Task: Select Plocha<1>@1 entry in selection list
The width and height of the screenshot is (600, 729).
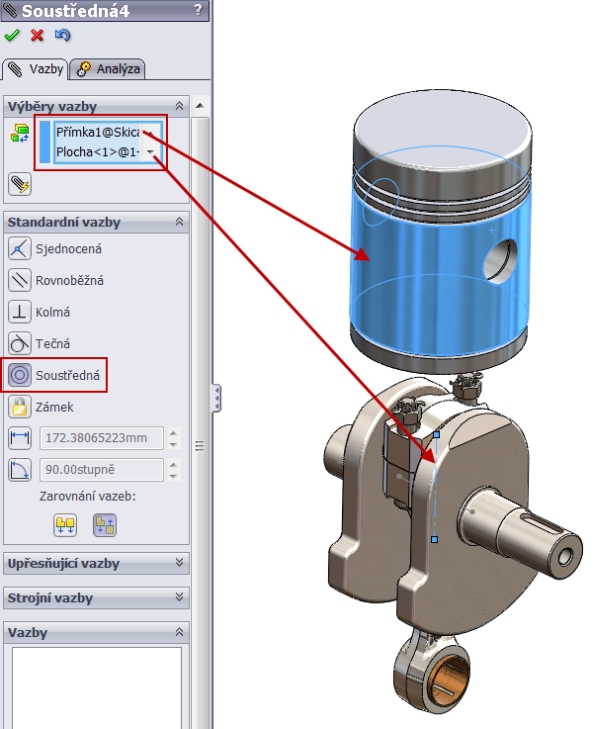Action: 98,152
